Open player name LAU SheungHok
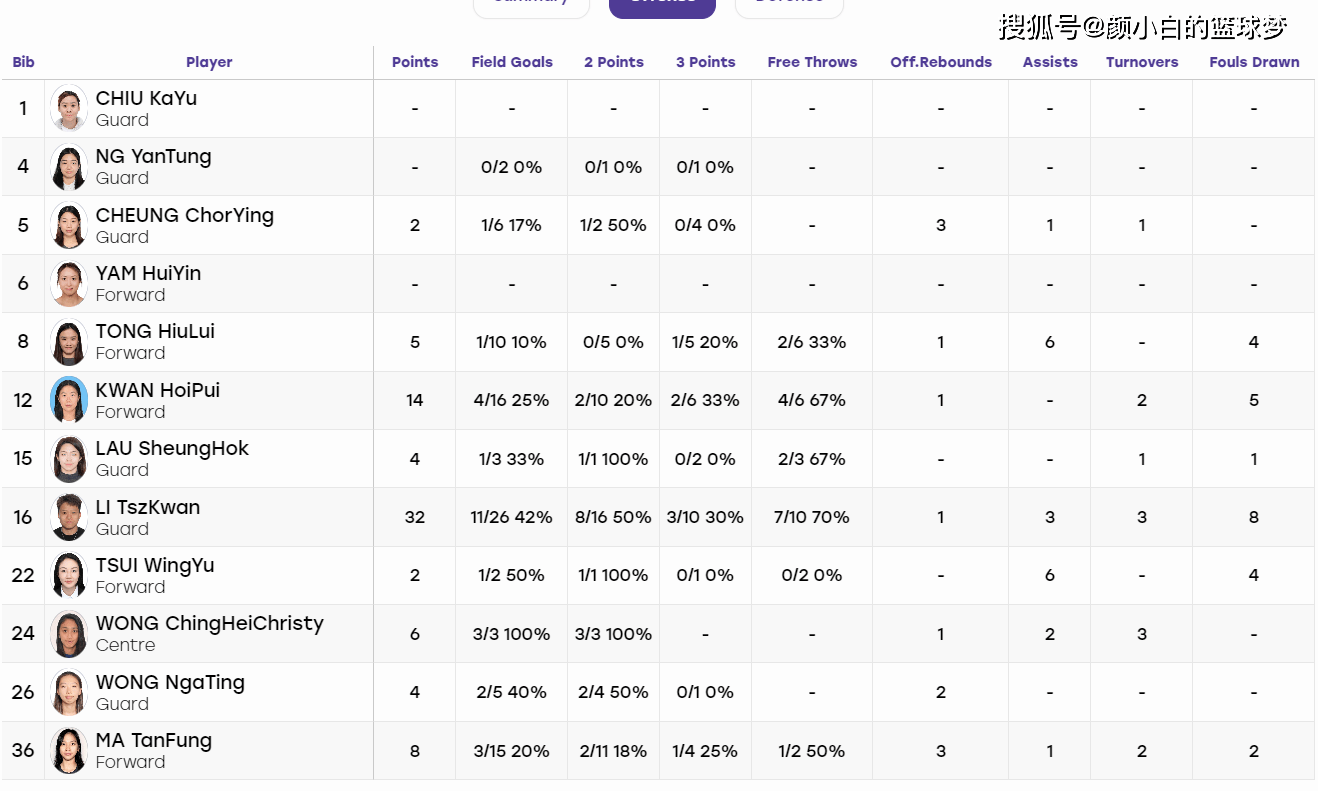The width and height of the screenshot is (1318, 791). [172, 448]
